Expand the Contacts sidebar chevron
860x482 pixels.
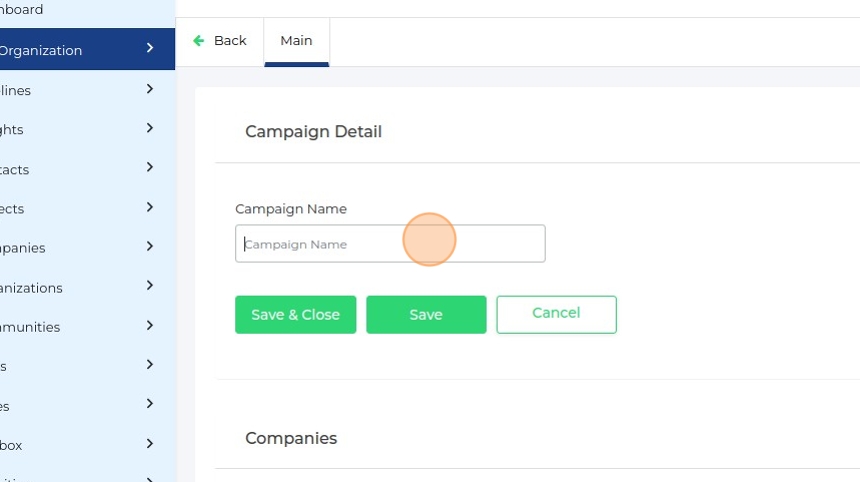pyautogui.click(x=150, y=168)
